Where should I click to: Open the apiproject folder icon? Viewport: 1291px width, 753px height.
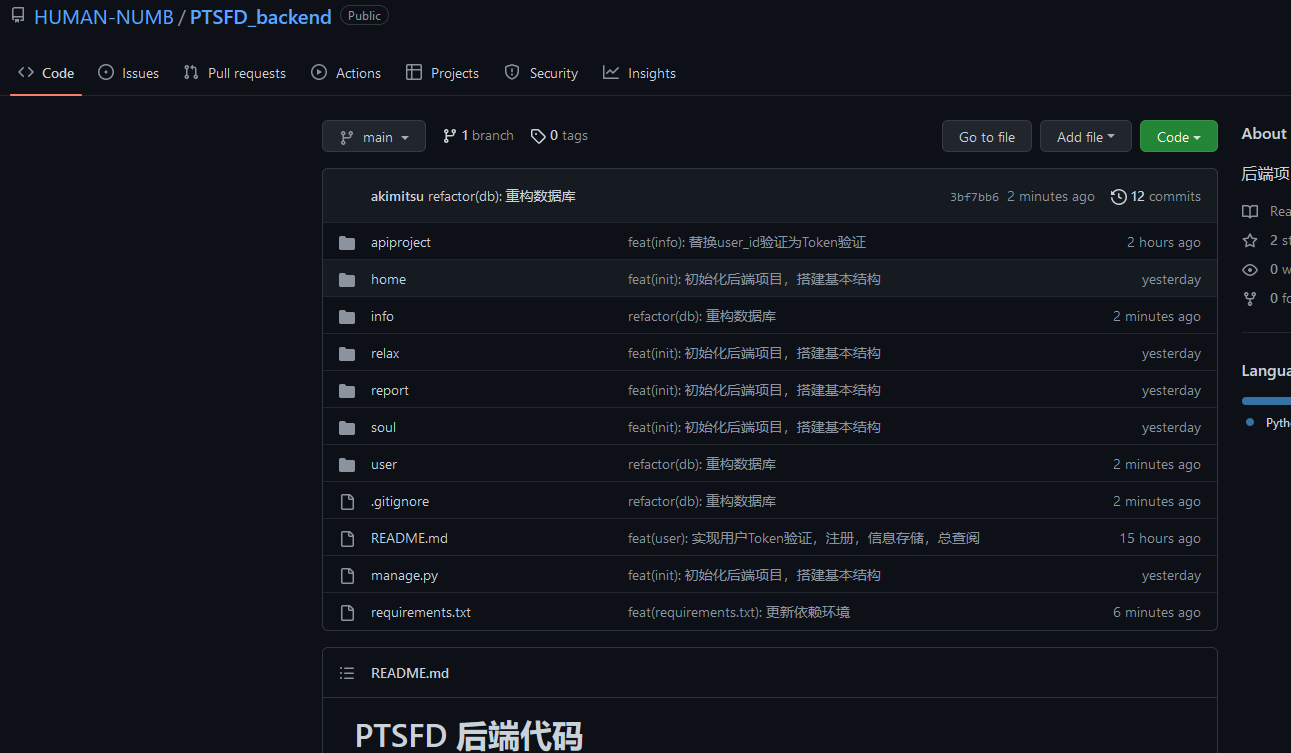(x=347, y=242)
